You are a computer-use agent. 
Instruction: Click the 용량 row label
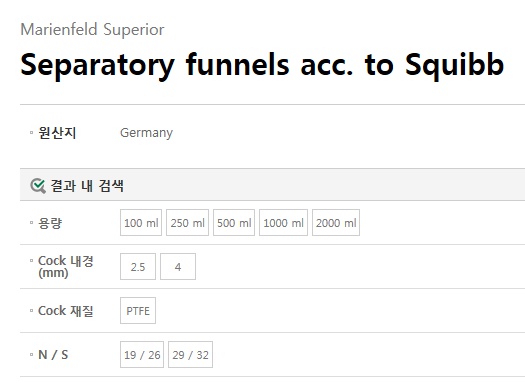click(x=50, y=223)
